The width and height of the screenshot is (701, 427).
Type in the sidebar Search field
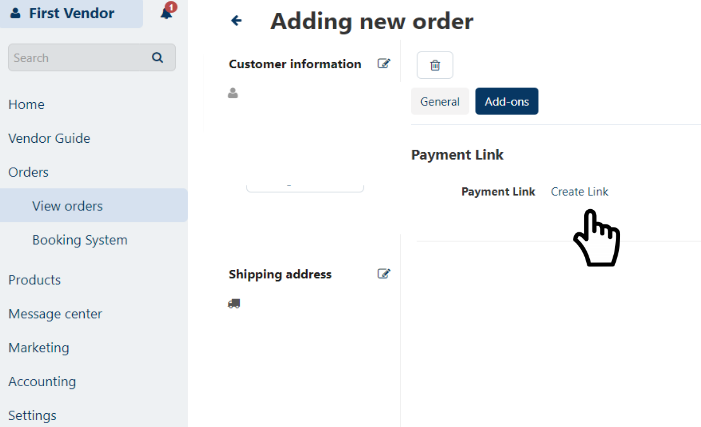(x=78, y=58)
